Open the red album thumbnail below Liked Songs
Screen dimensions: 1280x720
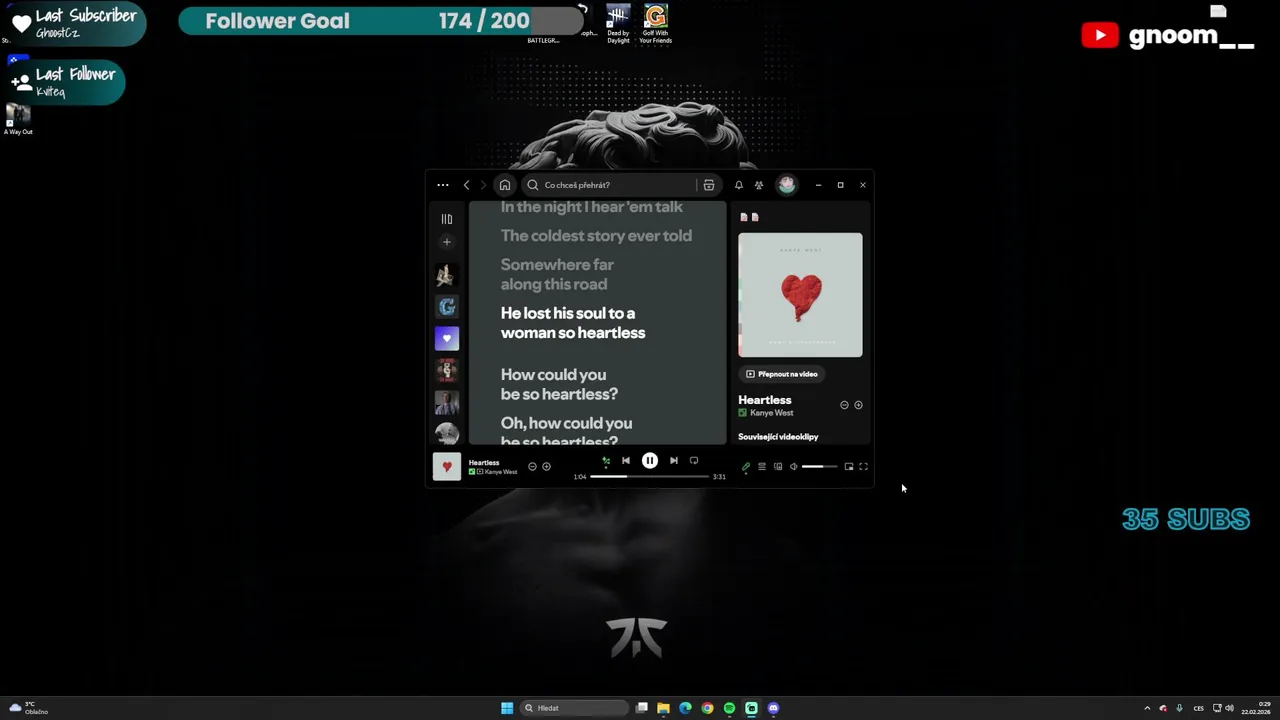pyautogui.click(x=447, y=371)
